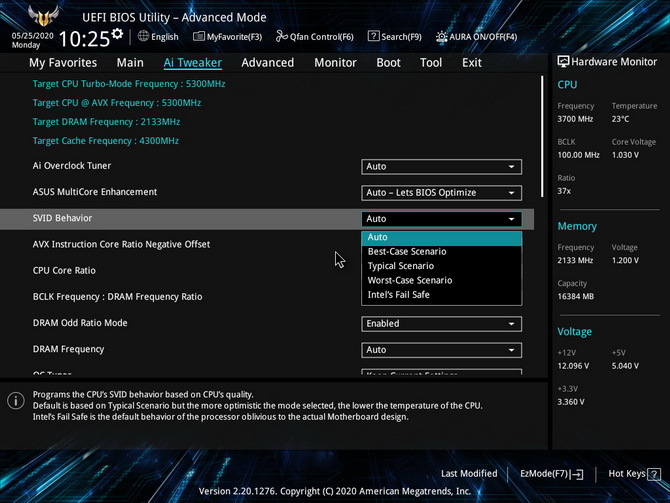Open Qfan Control fan icon
Screen dimensions: 670x503
tap(282, 36)
